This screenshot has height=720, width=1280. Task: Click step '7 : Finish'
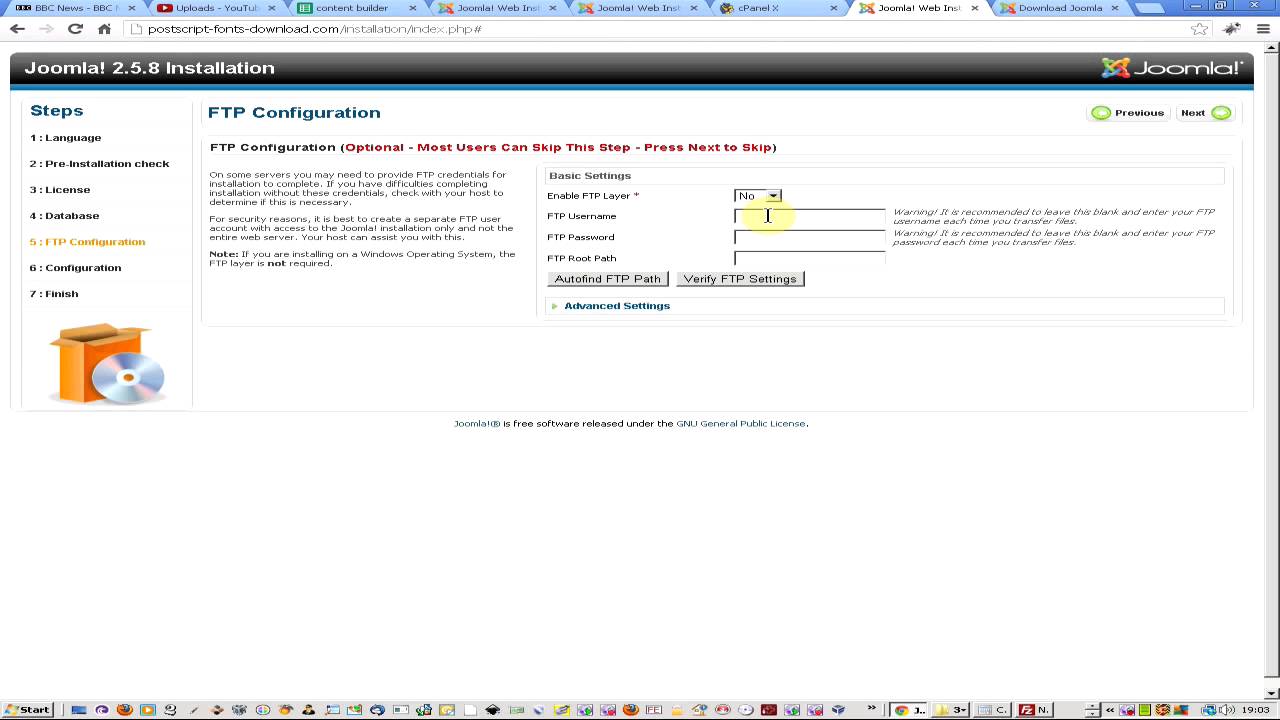(54, 294)
